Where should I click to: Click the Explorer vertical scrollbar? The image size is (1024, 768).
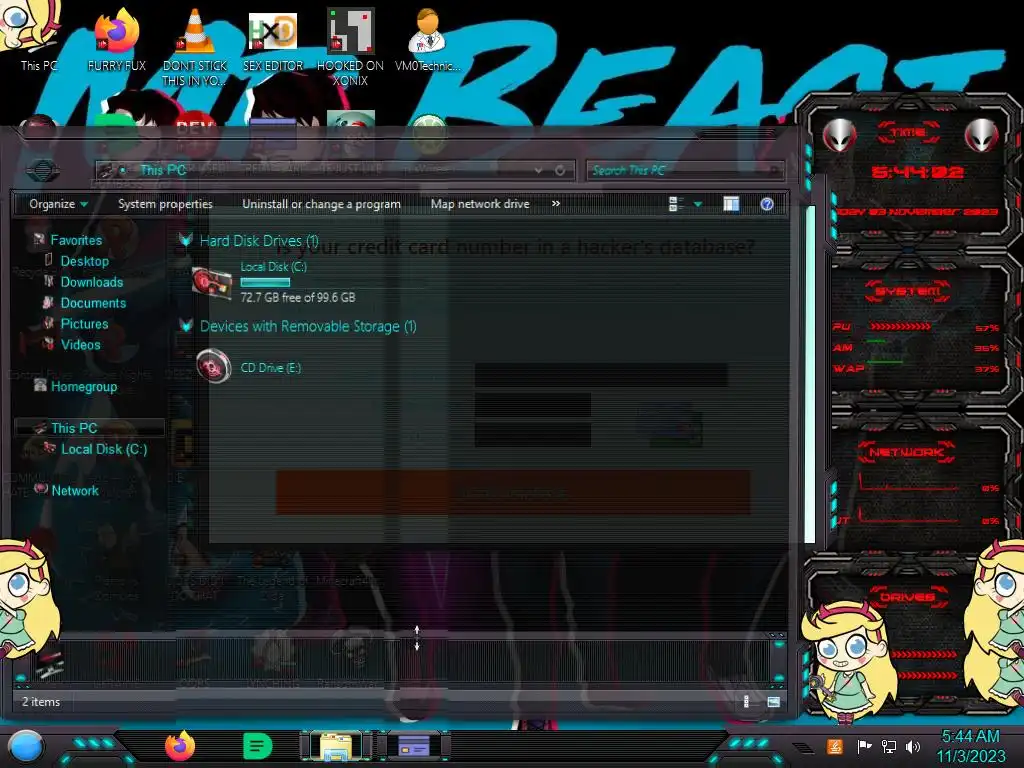click(x=810, y=374)
